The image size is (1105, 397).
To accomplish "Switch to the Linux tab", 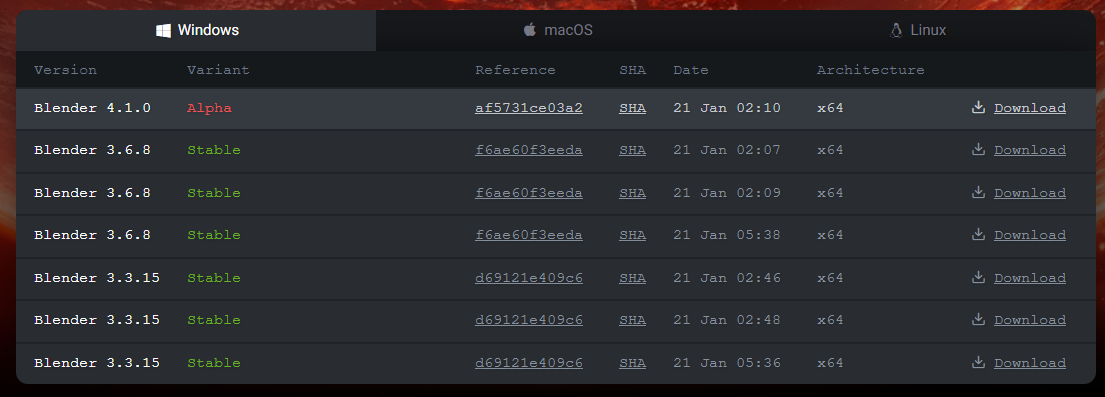I will tap(916, 30).
